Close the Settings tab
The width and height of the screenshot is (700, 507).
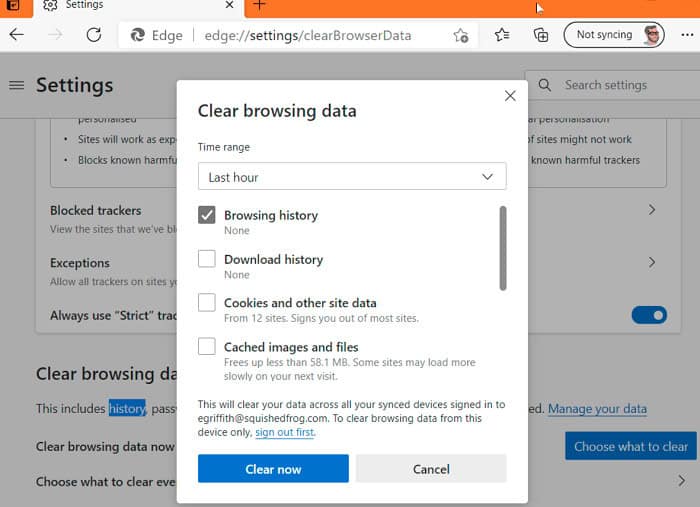[229, 5]
